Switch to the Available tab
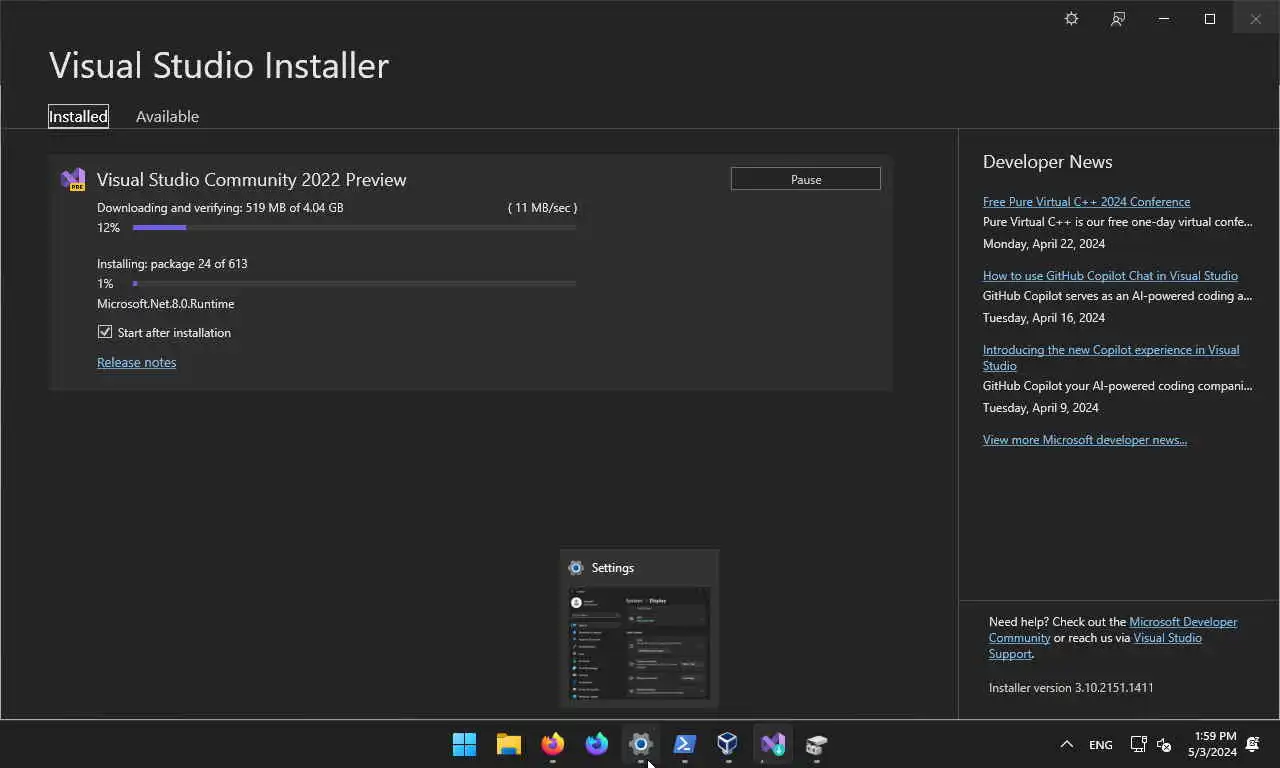1280x768 pixels. click(x=167, y=116)
